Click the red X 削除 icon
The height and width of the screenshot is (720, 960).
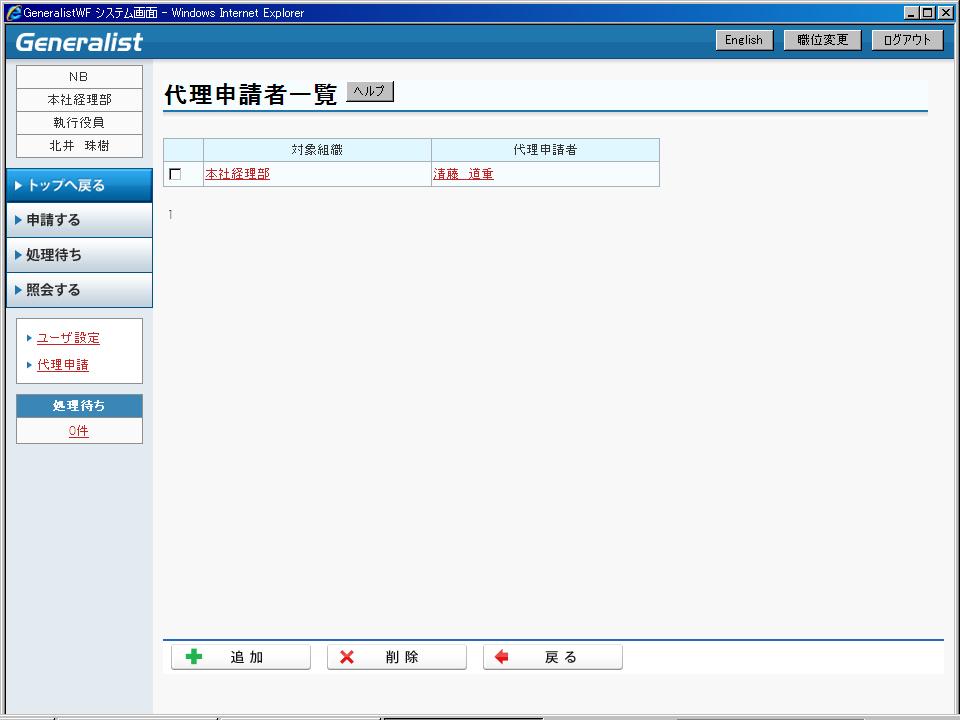(347, 657)
